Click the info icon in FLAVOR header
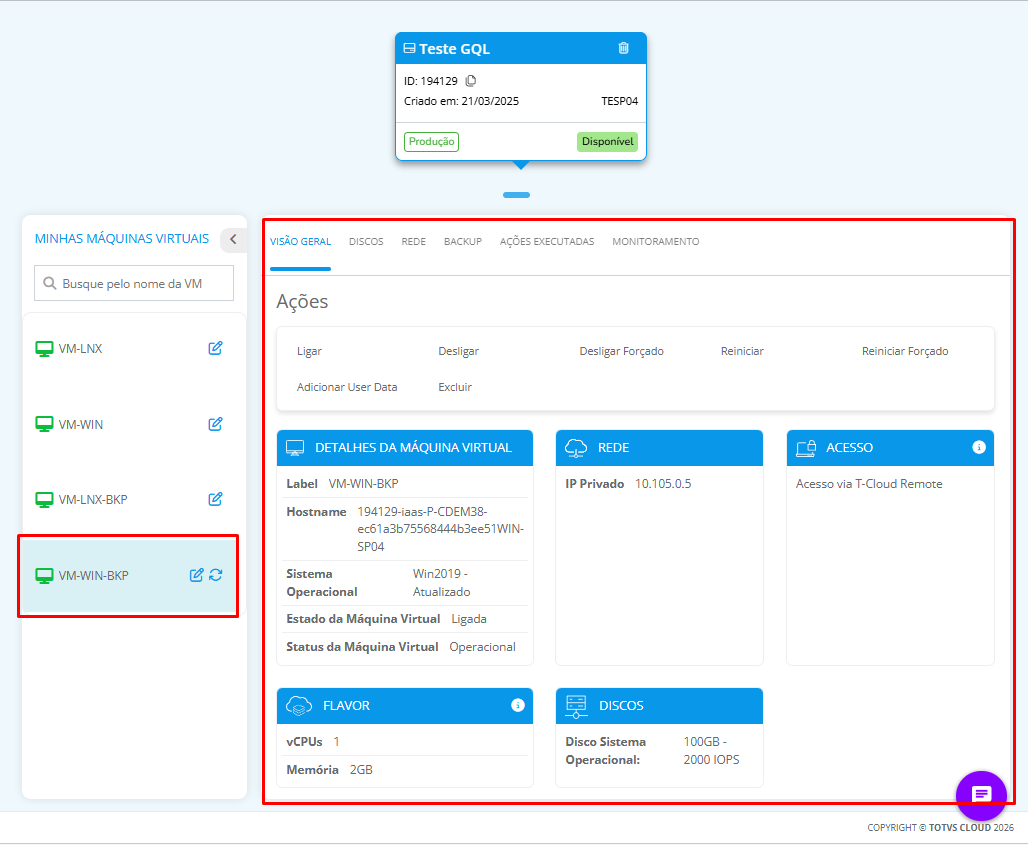1028x845 pixels. click(x=517, y=705)
